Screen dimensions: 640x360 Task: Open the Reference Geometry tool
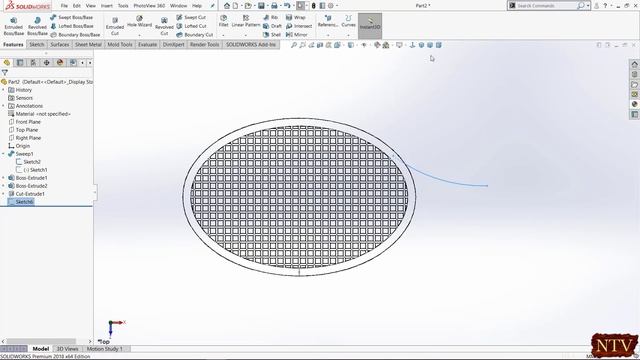tap(328, 22)
